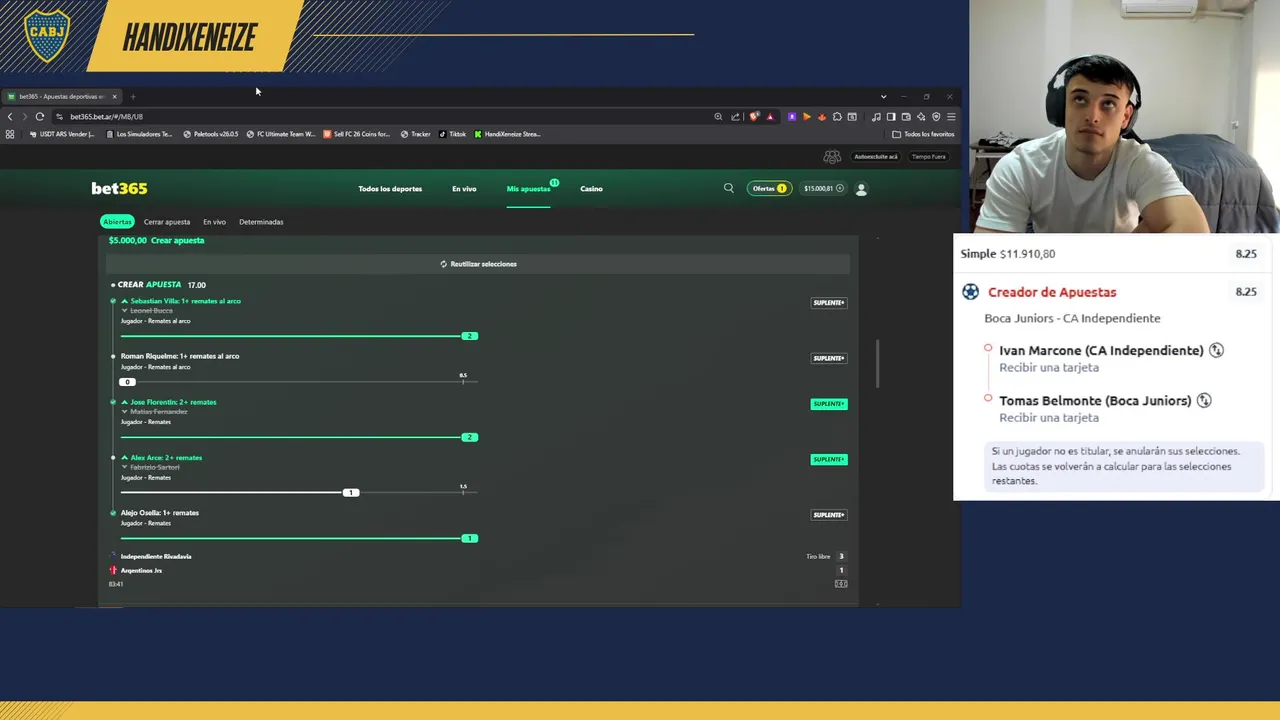Click the browser zoom magnifier icon

718,117
